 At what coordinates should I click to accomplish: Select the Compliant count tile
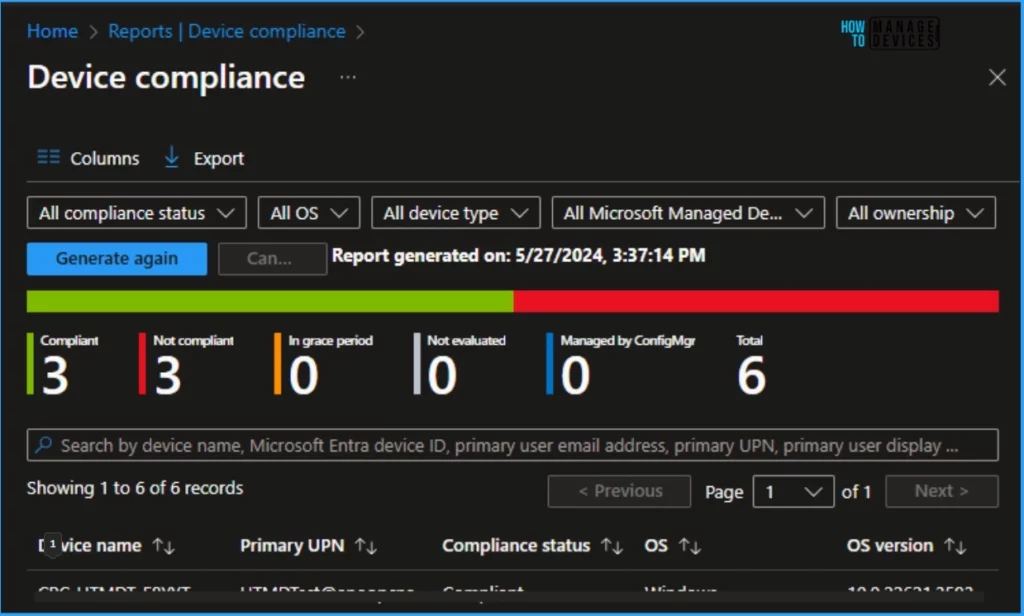coord(63,364)
